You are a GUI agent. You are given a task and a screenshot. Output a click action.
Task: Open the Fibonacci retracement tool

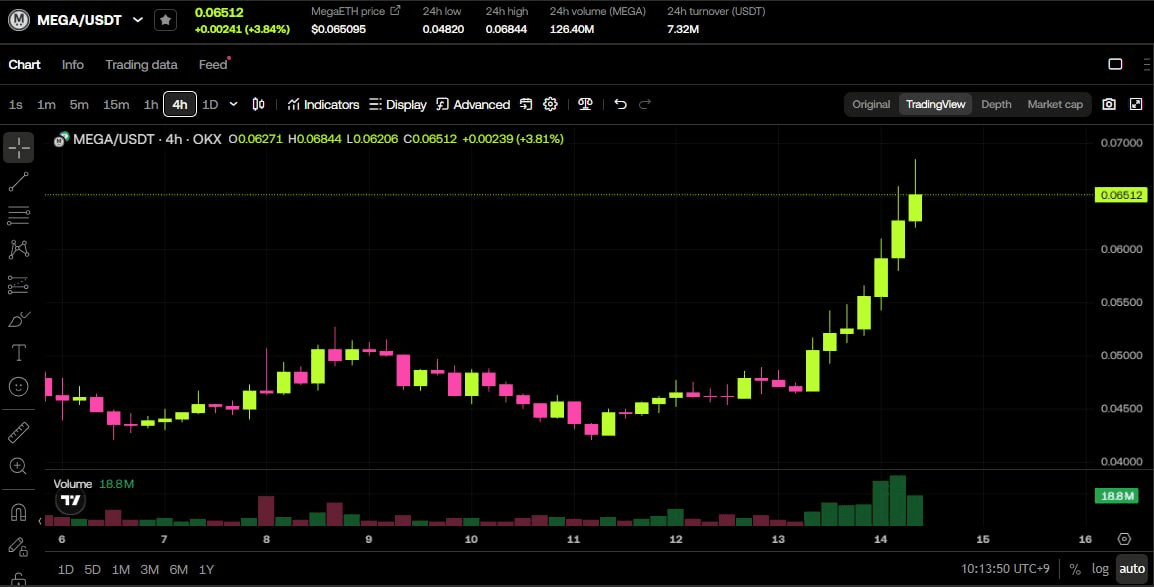click(18, 216)
